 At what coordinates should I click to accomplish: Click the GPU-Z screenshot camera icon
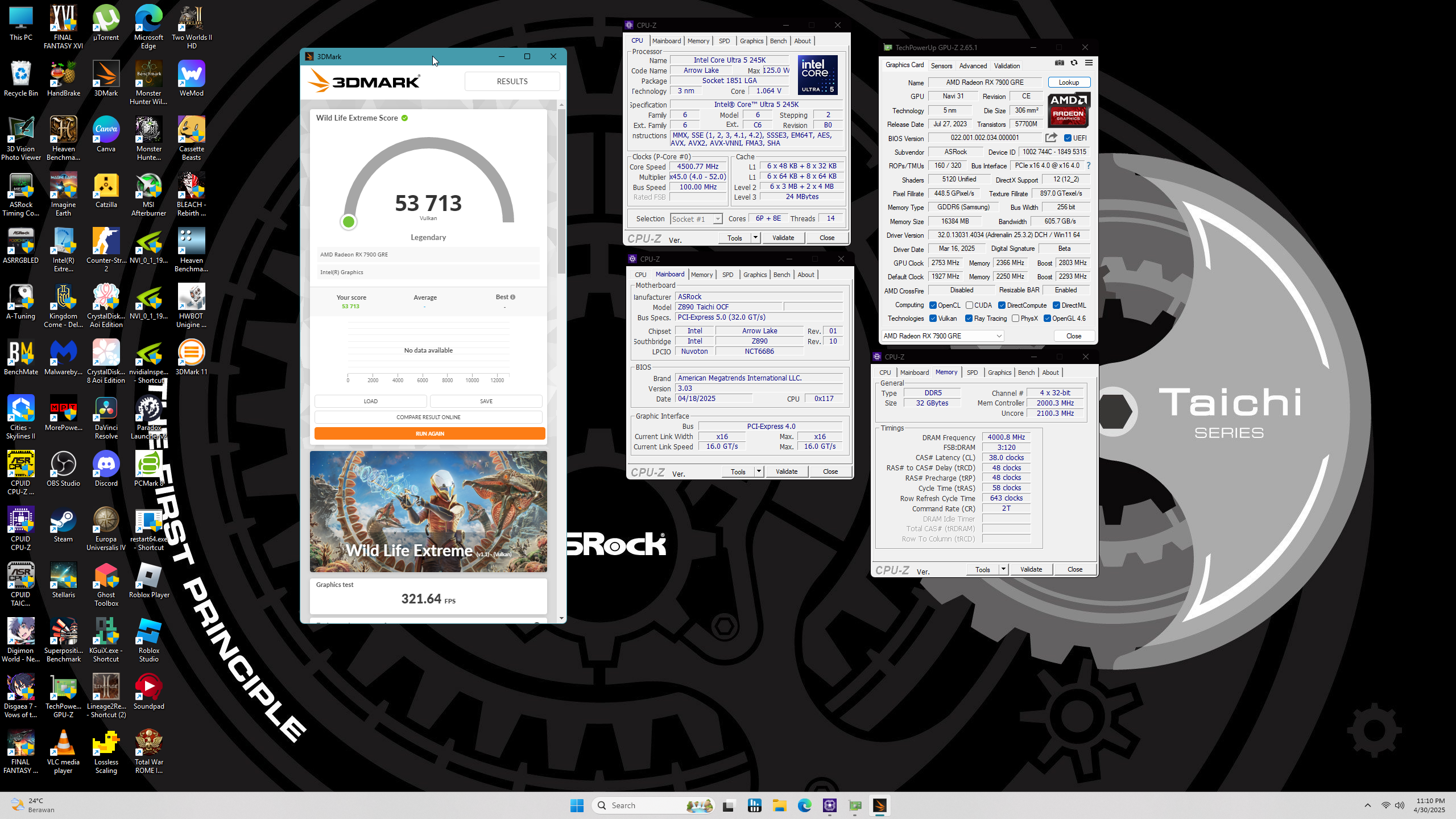pos(1059,63)
